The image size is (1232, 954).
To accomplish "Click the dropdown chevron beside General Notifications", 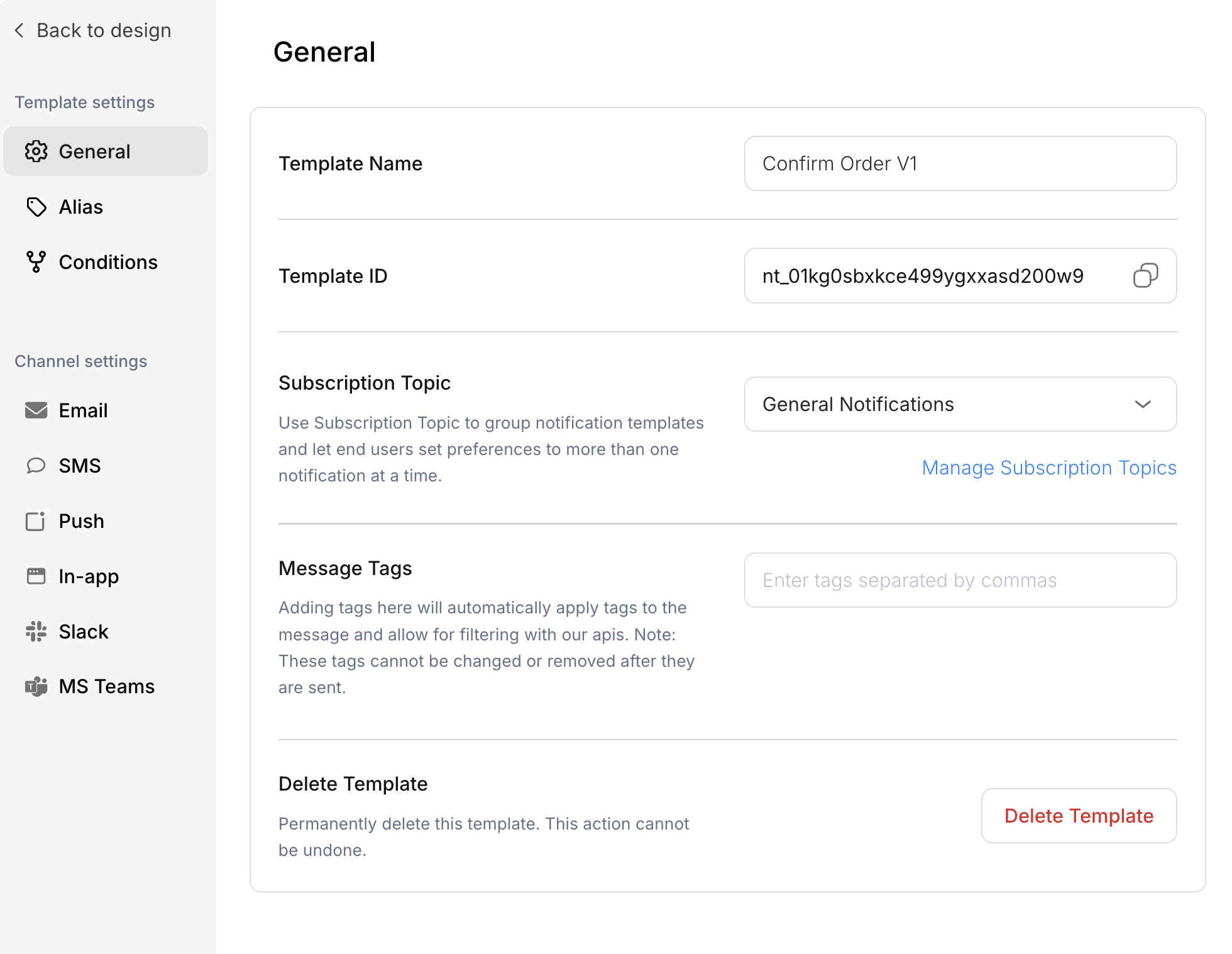I will point(1142,404).
